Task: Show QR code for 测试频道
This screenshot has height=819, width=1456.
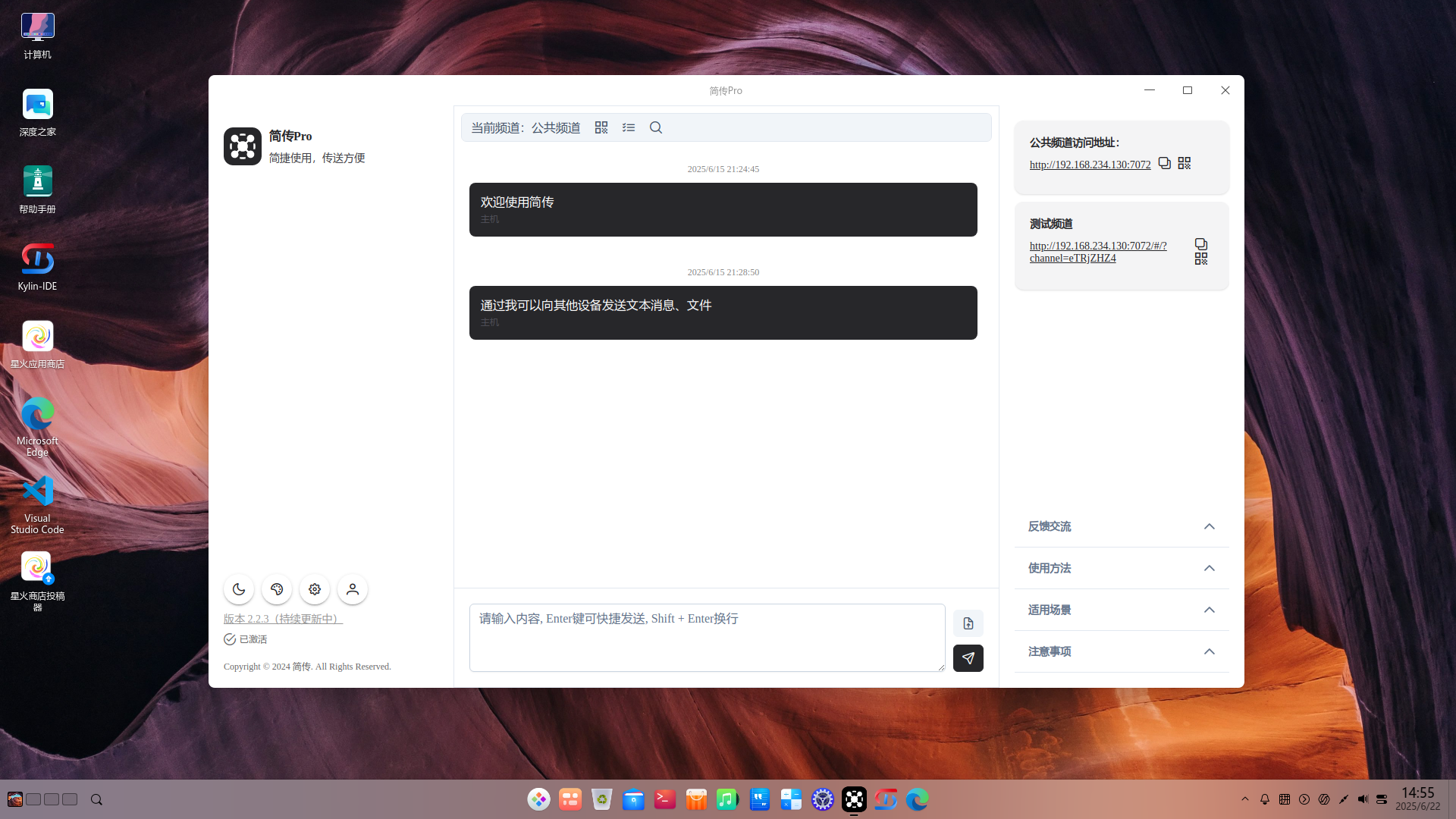Action: [1201, 259]
